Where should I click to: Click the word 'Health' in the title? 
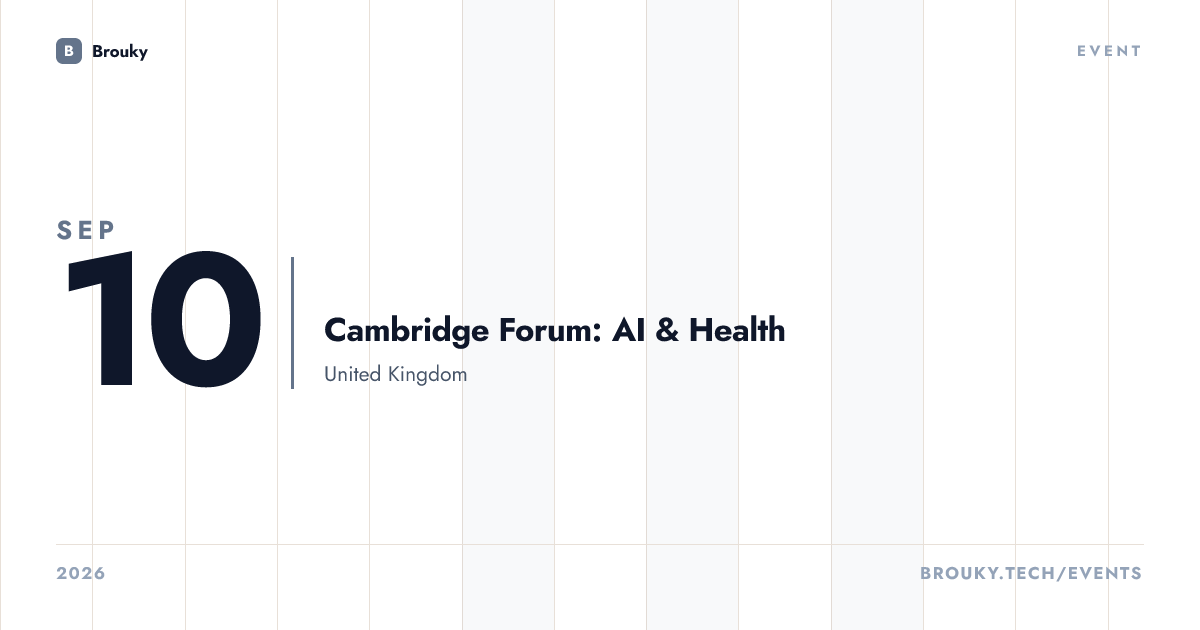click(x=737, y=331)
